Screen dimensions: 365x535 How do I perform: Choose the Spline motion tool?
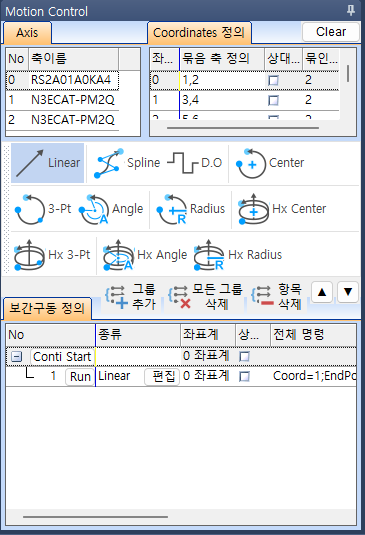click(x=127, y=163)
